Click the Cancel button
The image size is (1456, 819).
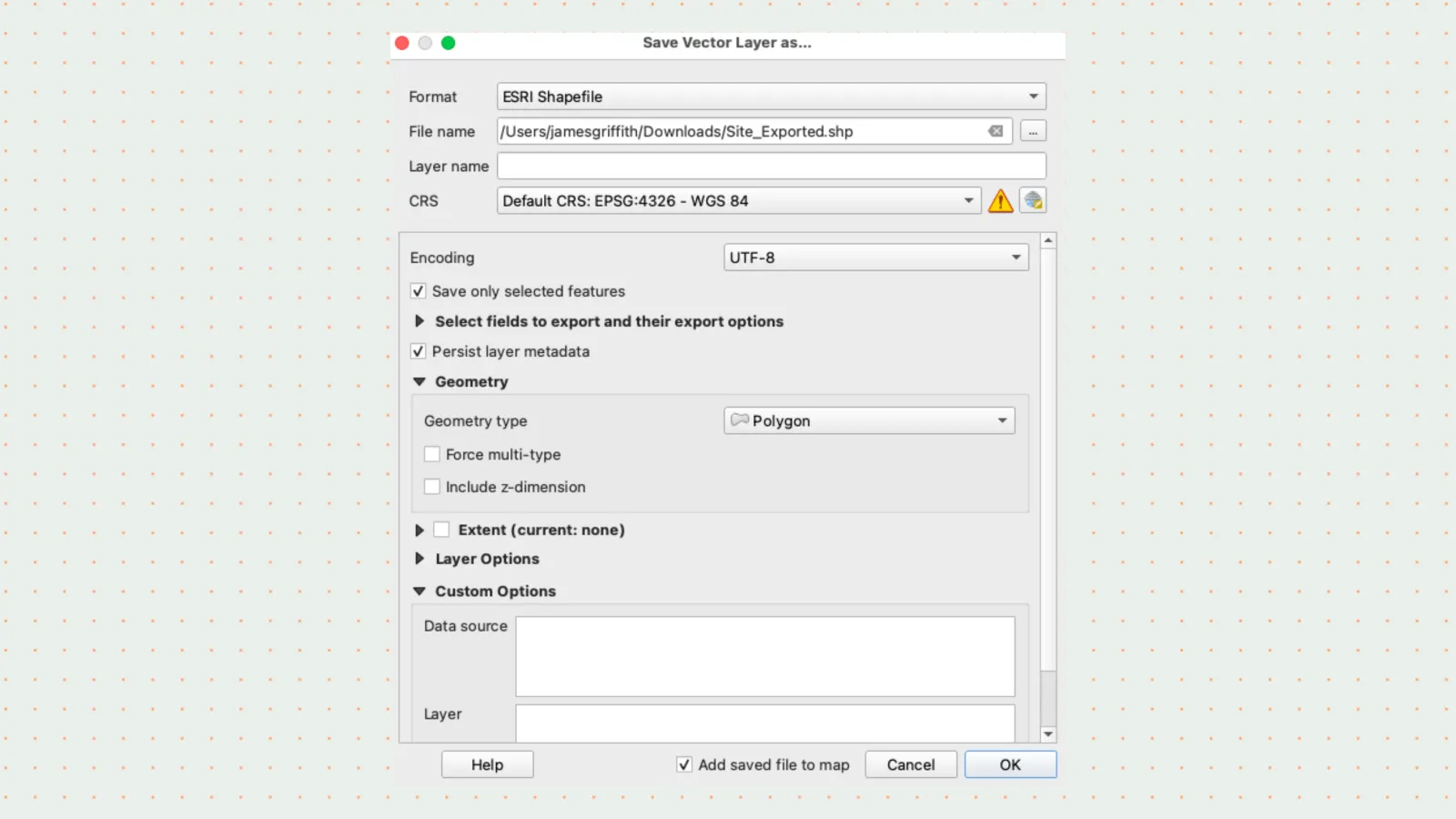(911, 764)
